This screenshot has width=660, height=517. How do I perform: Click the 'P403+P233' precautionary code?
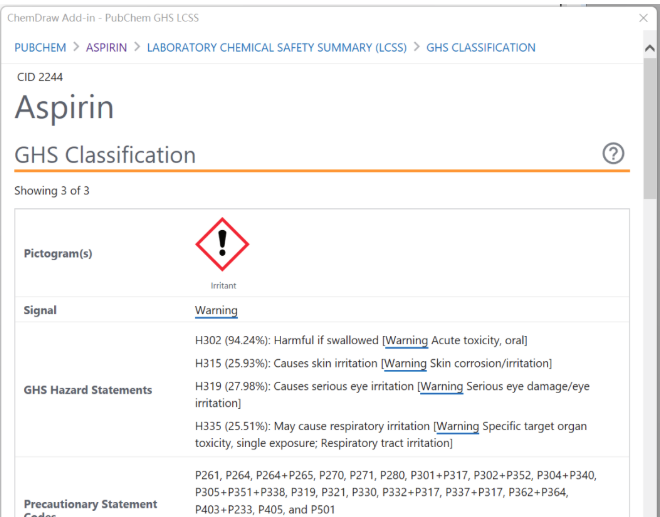[x=223, y=509]
